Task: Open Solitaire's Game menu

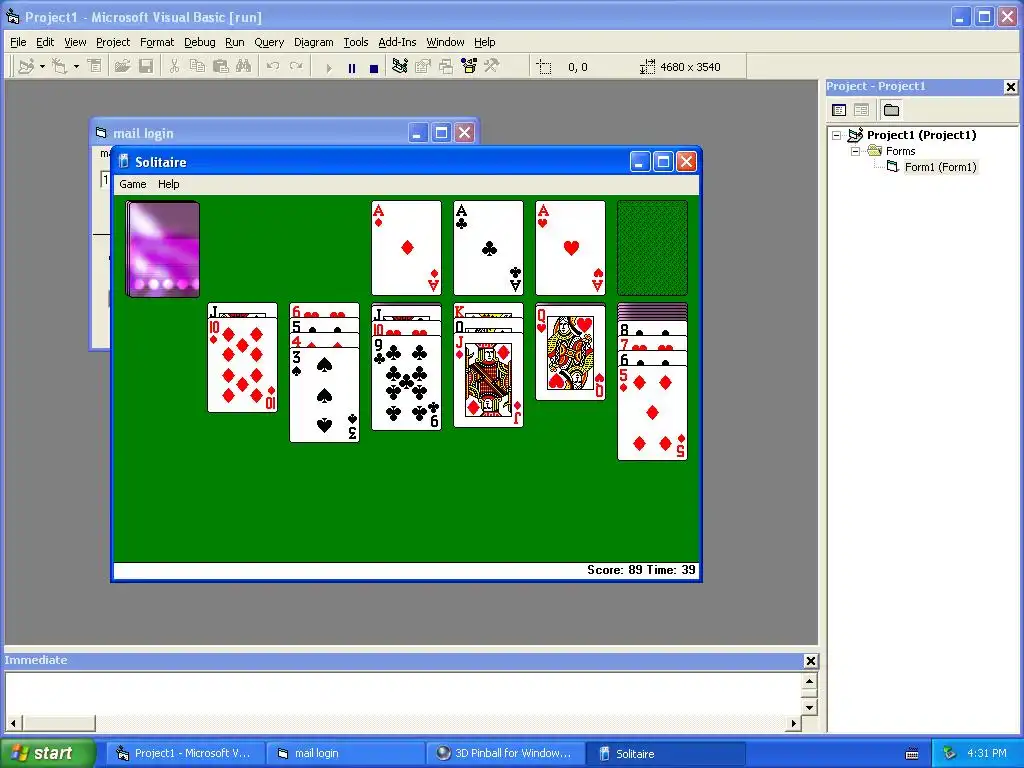Action: pos(133,184)
